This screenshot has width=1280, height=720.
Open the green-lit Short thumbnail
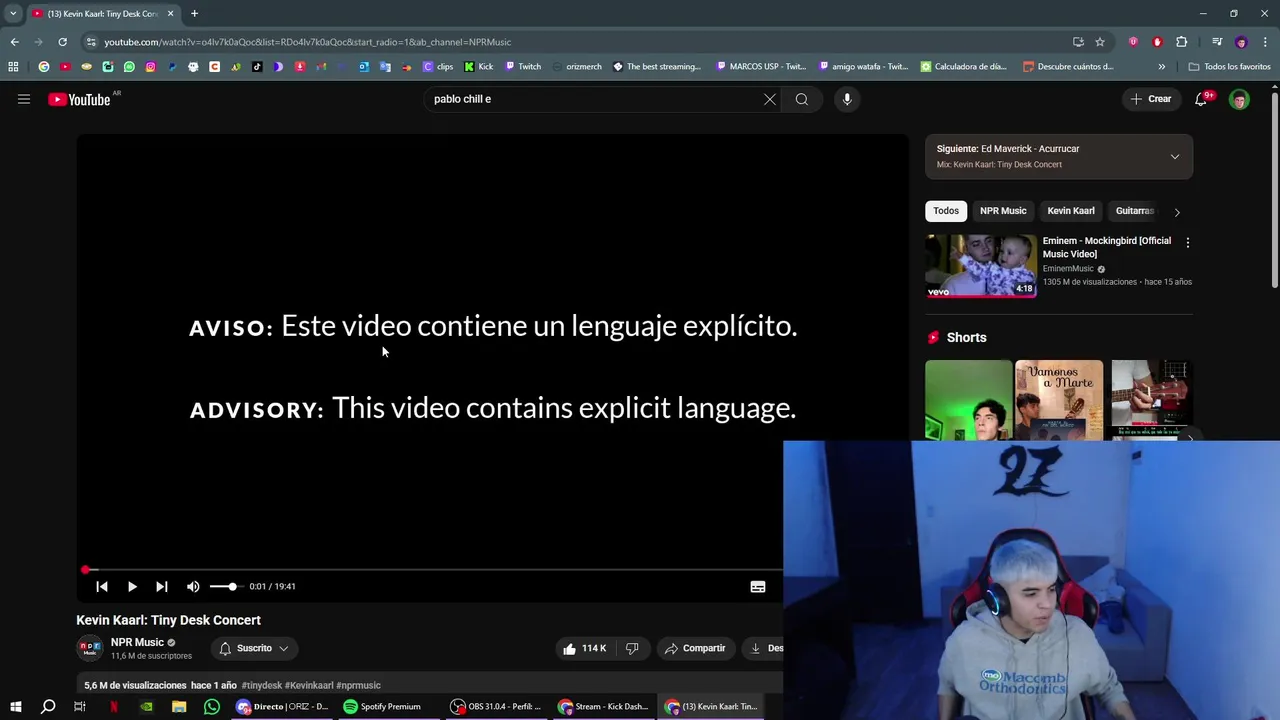coord(968,400)
